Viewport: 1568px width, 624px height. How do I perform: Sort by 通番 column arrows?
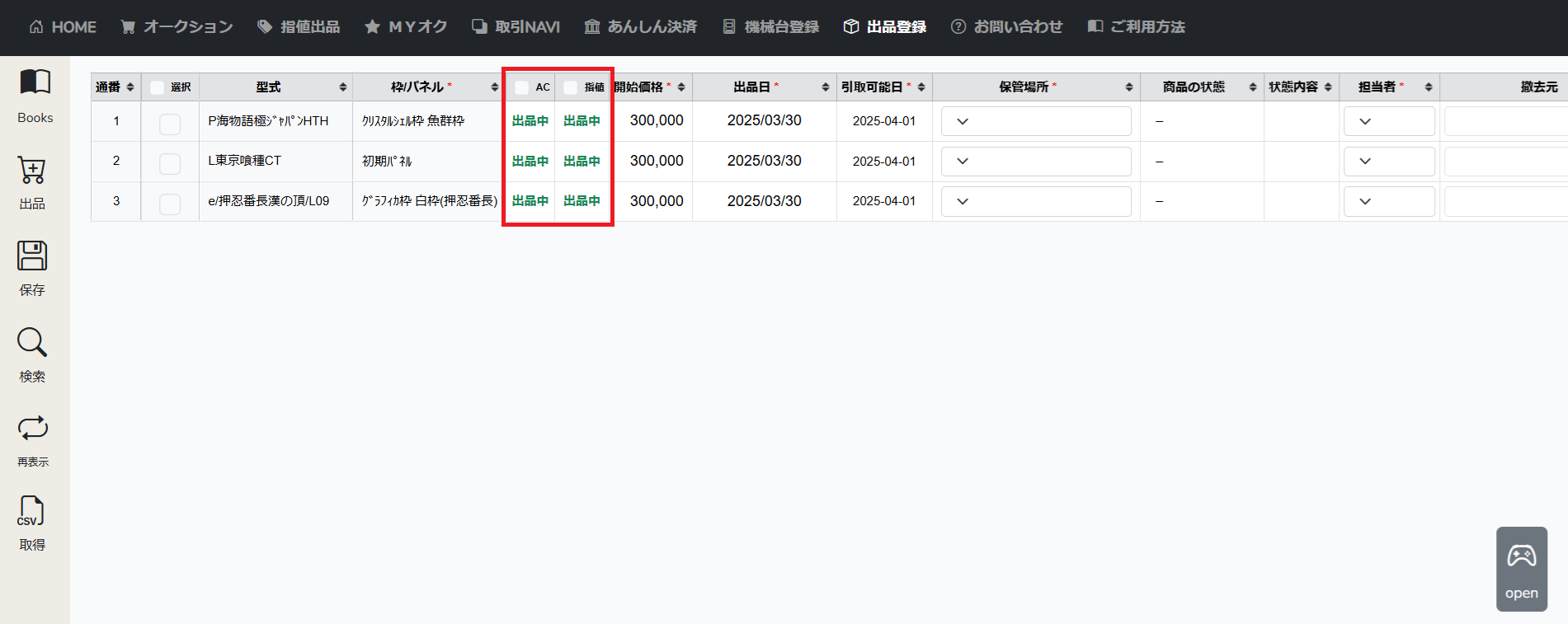[130, 87]
